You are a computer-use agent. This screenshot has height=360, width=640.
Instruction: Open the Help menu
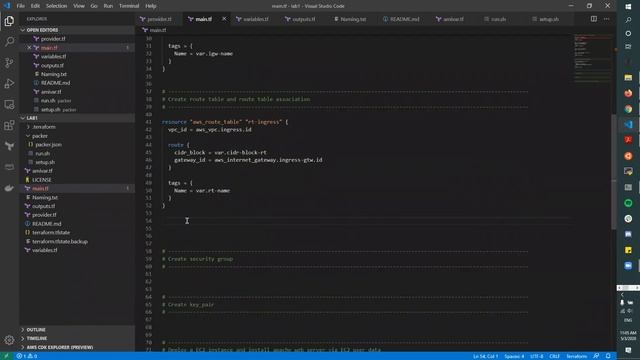coord(151,6)
